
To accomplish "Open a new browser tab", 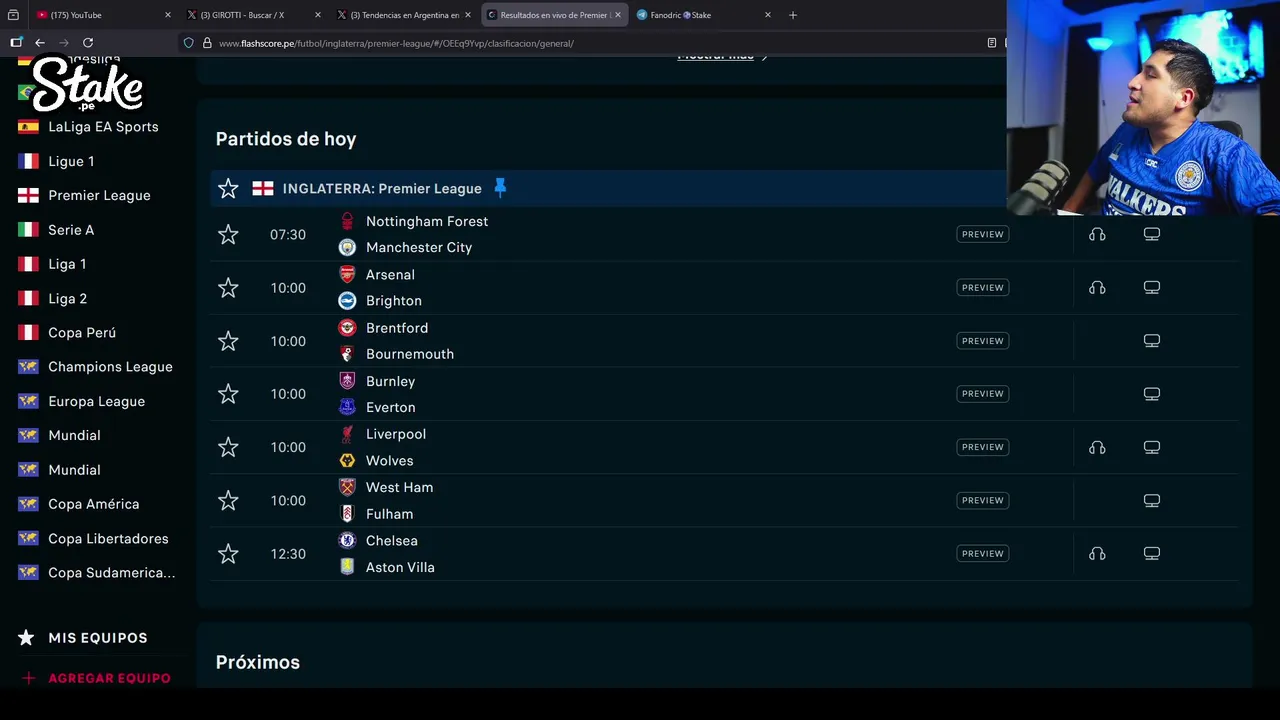I will pyautogui.click(x=793, y=15).
